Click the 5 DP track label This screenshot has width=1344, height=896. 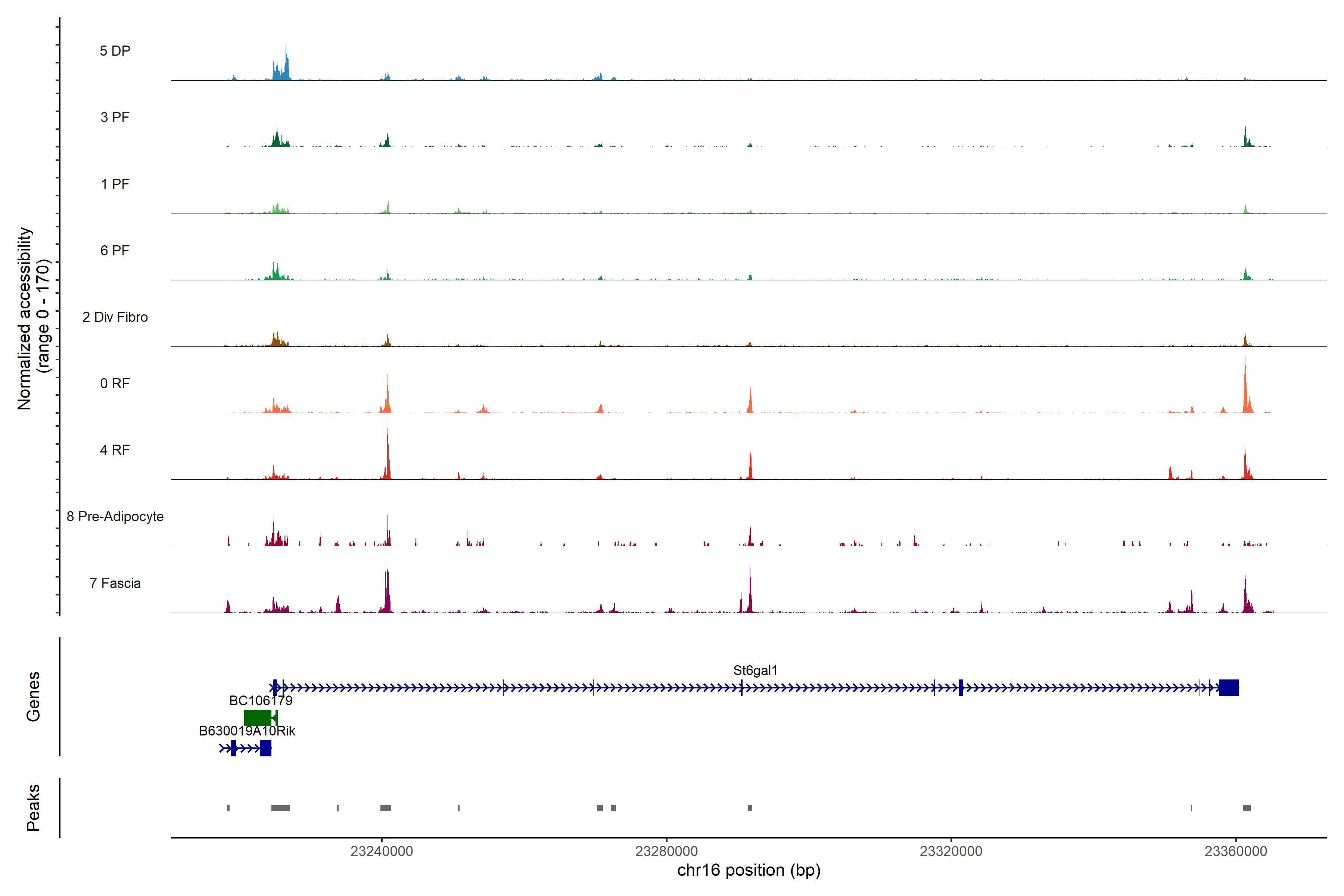click(115, 51)
